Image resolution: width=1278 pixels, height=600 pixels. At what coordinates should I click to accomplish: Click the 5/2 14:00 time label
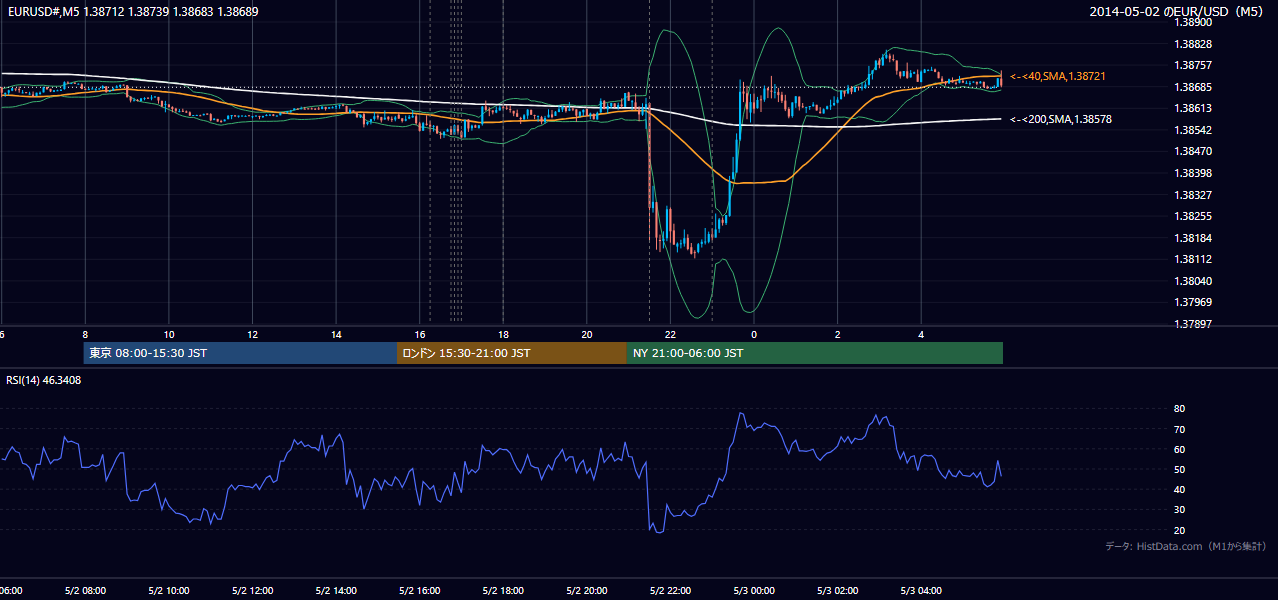click(x=336, y=591)
